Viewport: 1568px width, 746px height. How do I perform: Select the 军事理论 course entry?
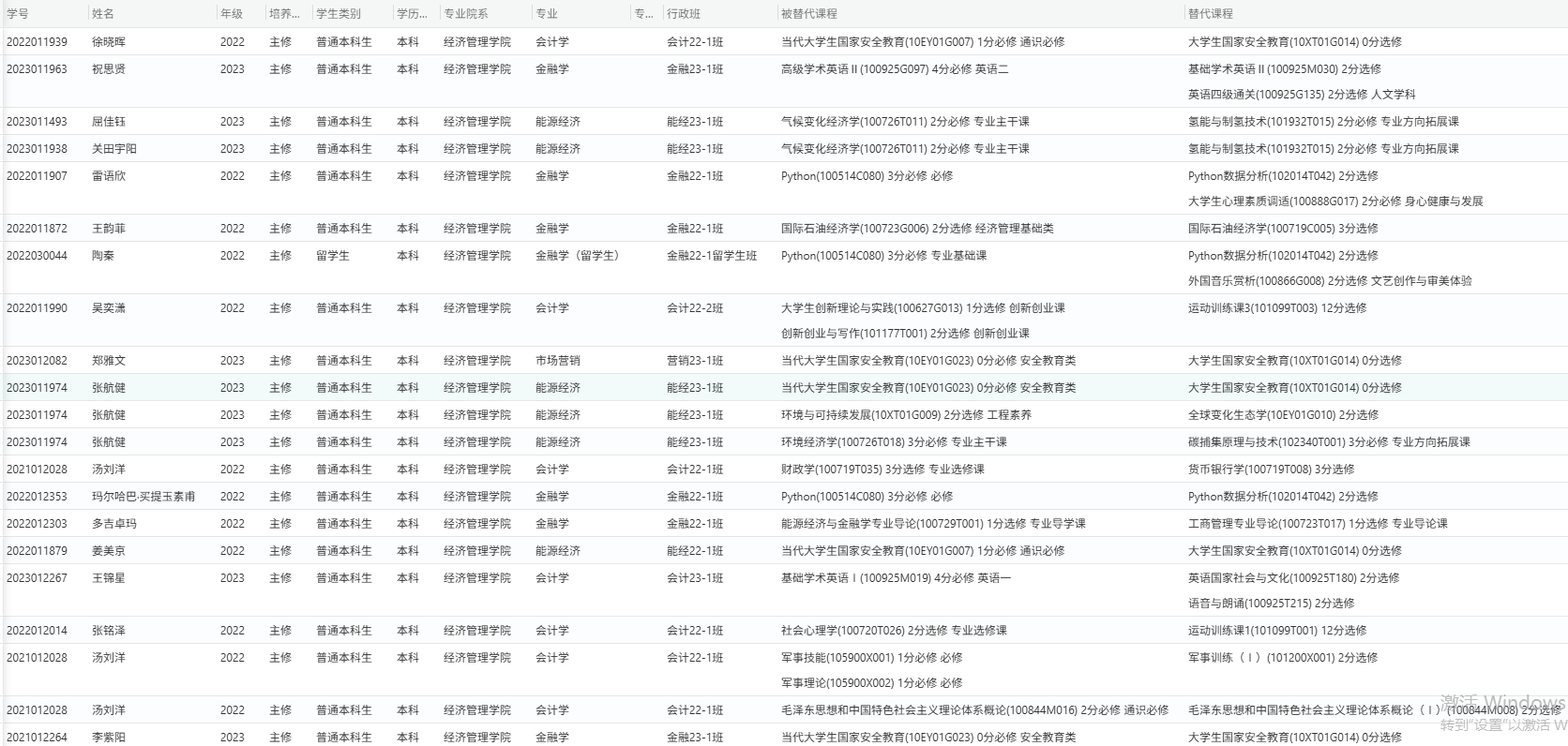[x=871, y=683]
